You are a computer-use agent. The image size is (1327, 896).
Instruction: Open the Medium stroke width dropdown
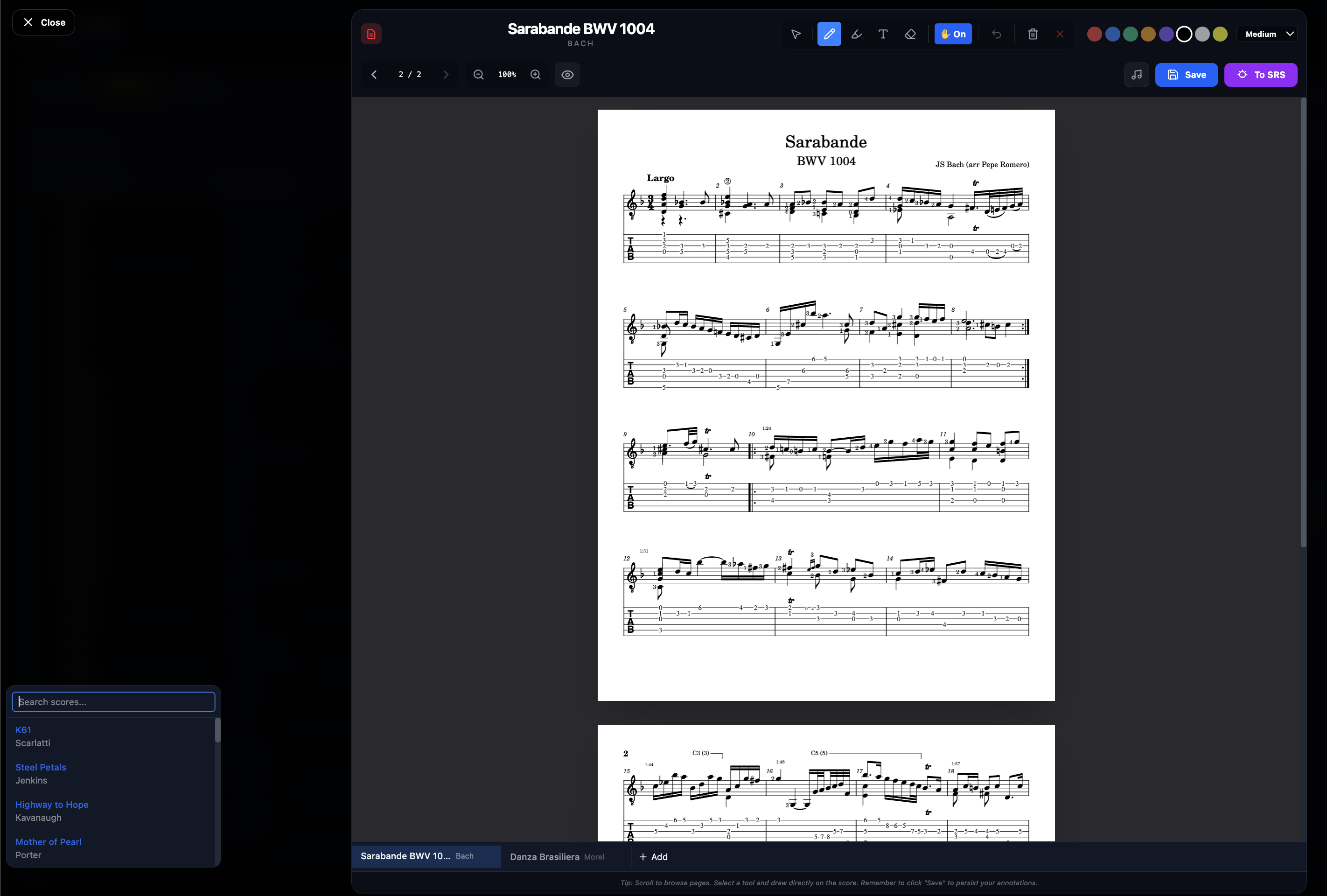coord(1267,34)
